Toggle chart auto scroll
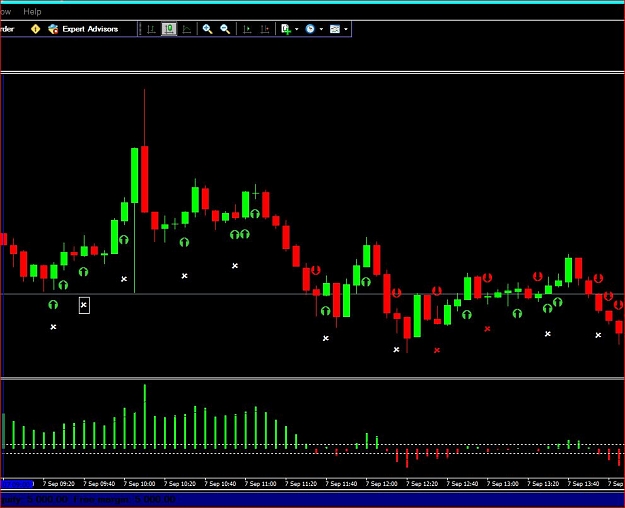625x508 pixels. [247, 29]
